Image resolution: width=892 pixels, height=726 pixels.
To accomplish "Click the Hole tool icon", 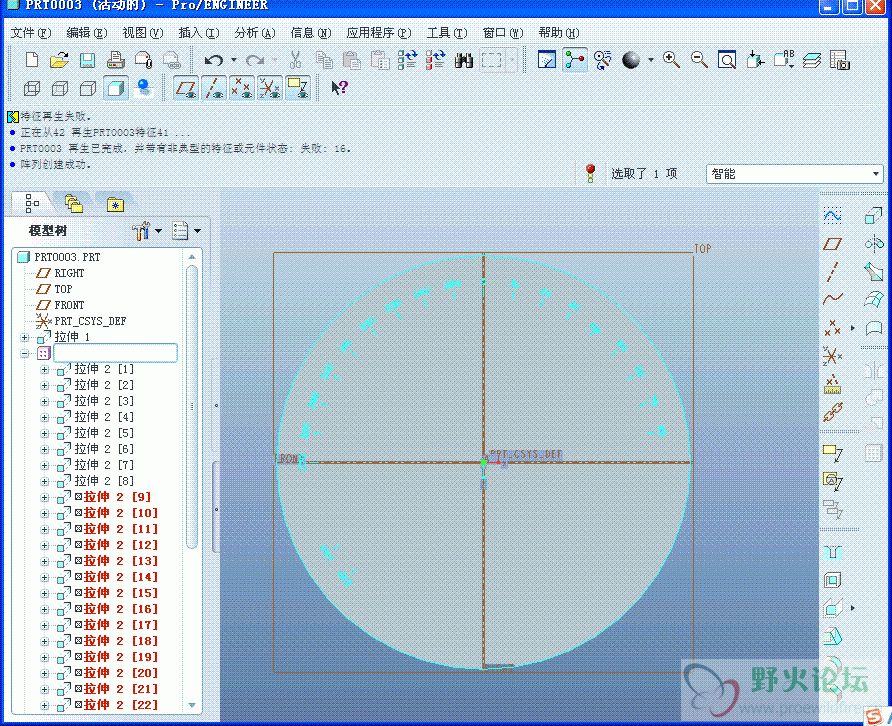I will point(832,552).
